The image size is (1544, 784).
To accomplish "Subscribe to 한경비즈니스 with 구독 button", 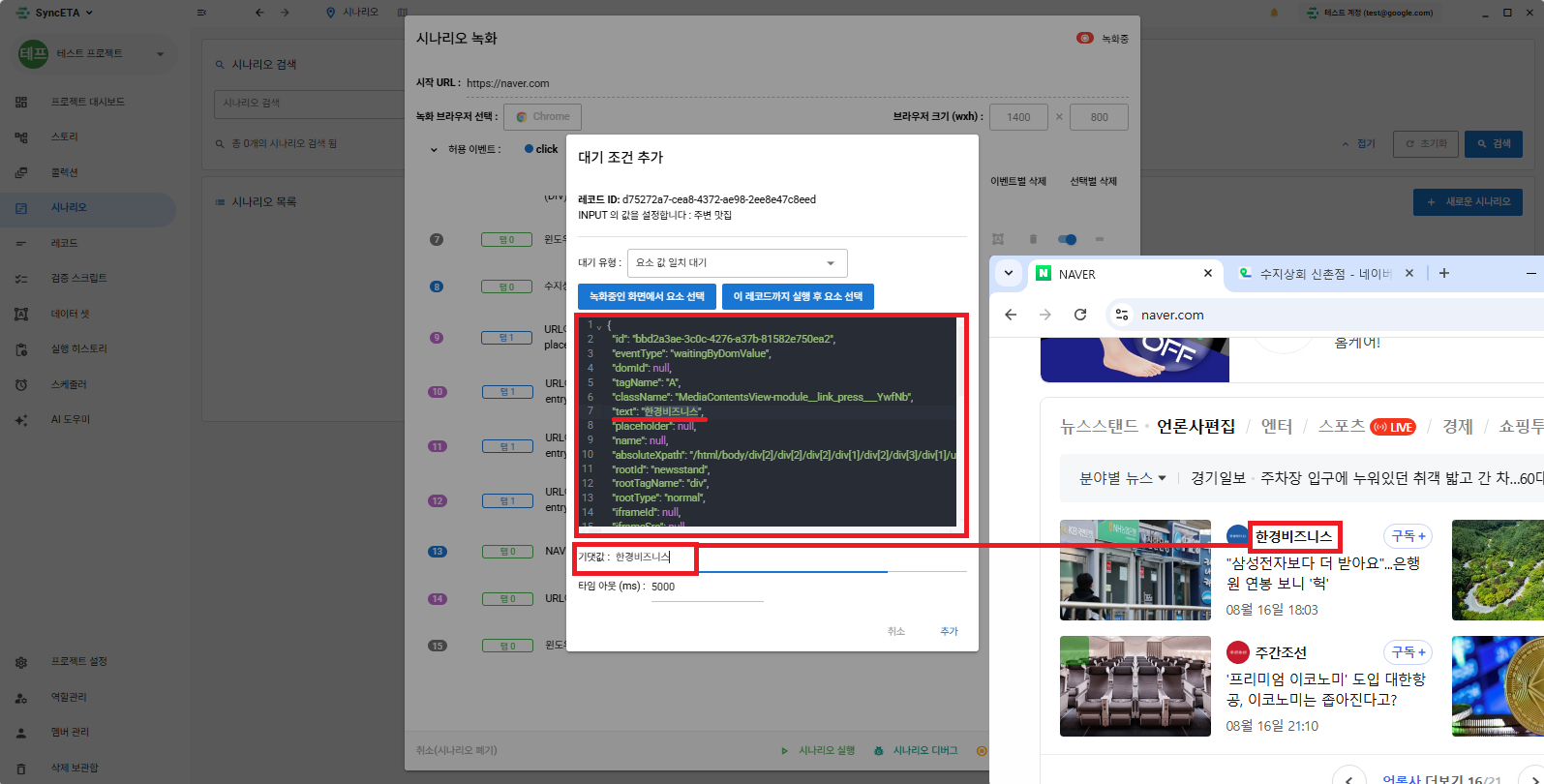I will [1408, 536].
